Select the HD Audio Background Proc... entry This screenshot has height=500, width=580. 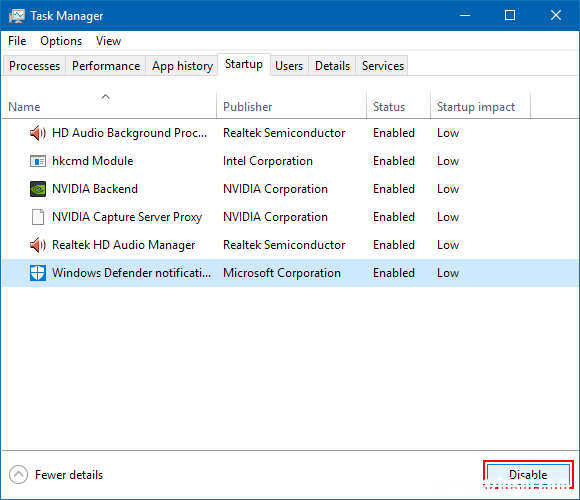click(290, 133)
